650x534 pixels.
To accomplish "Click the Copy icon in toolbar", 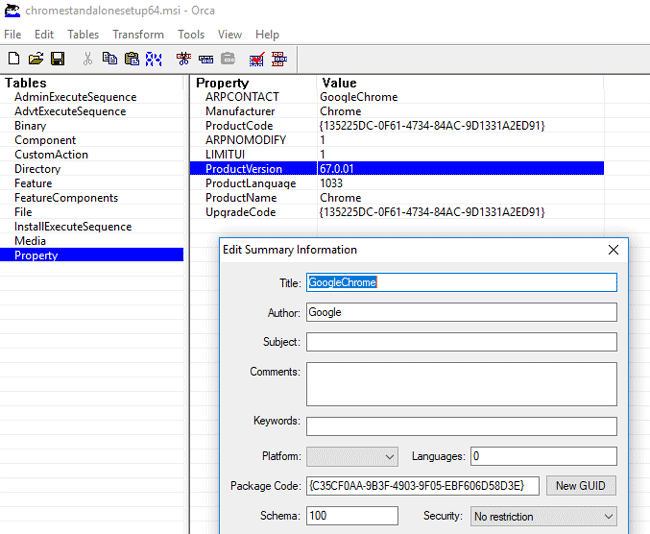I will (x=109, y=59).
